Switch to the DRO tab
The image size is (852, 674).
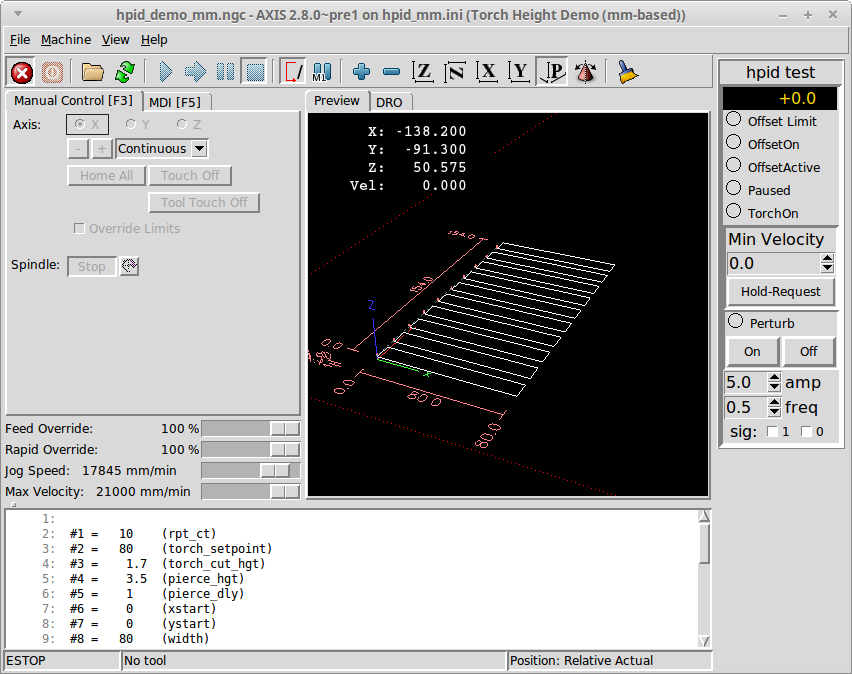pyautogui.click(x=389, y=102)
